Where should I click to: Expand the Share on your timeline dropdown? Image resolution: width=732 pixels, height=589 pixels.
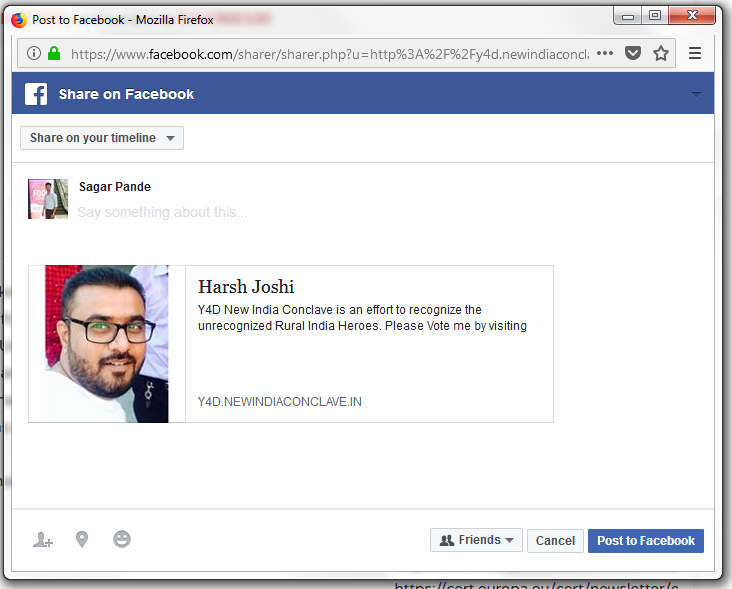point(102,138)
